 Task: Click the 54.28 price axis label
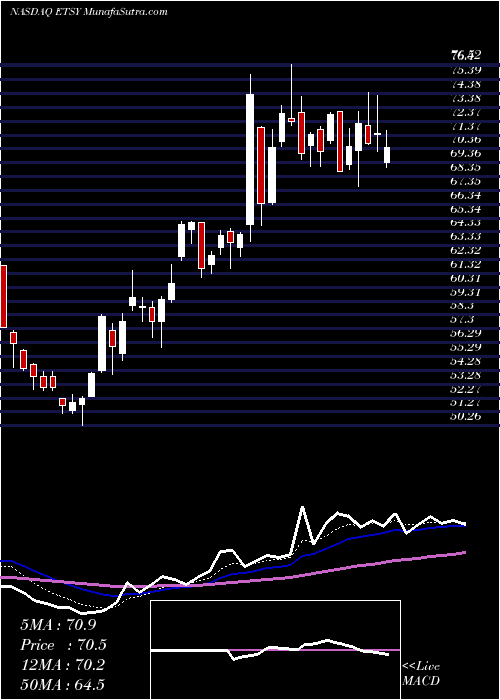(466, 361)
